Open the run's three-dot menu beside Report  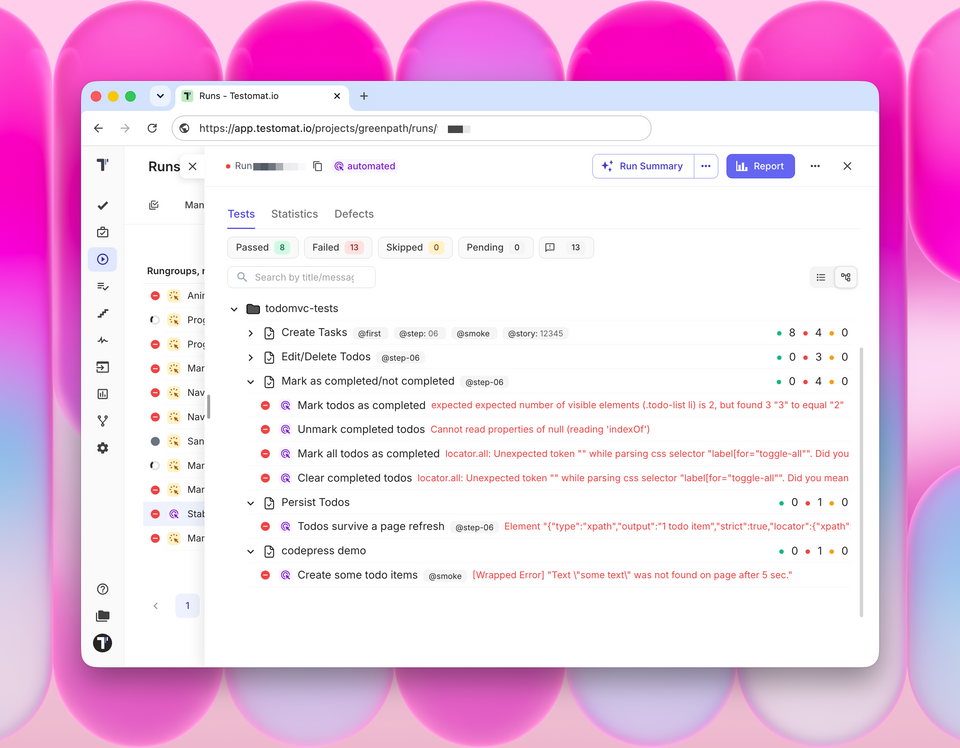pyautogui.click(x=815, y=166)
